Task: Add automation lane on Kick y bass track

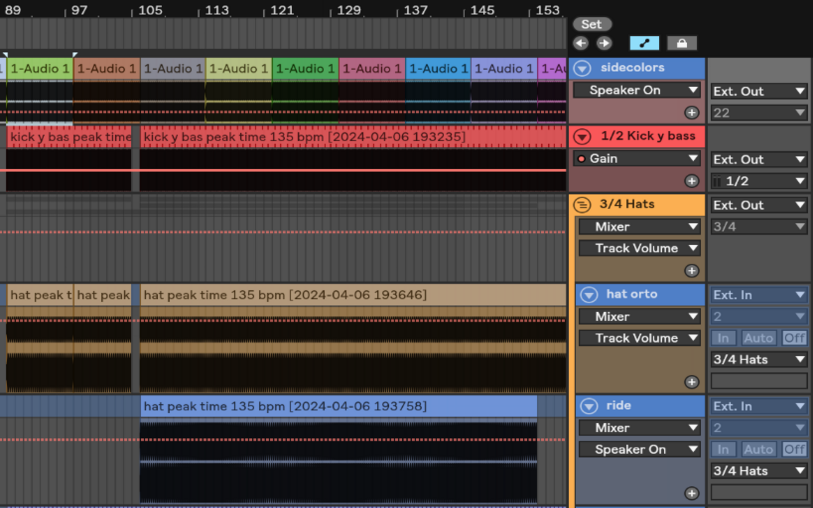Action: pyautogui.click(x=691, y=181)
